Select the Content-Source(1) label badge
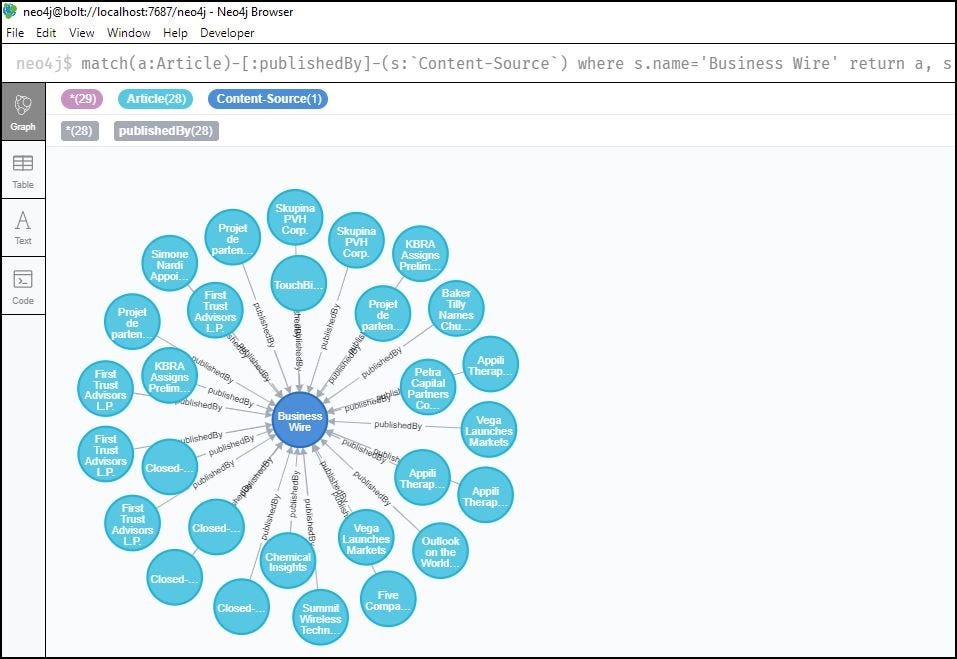957x659 pixels. click(268, 99)
